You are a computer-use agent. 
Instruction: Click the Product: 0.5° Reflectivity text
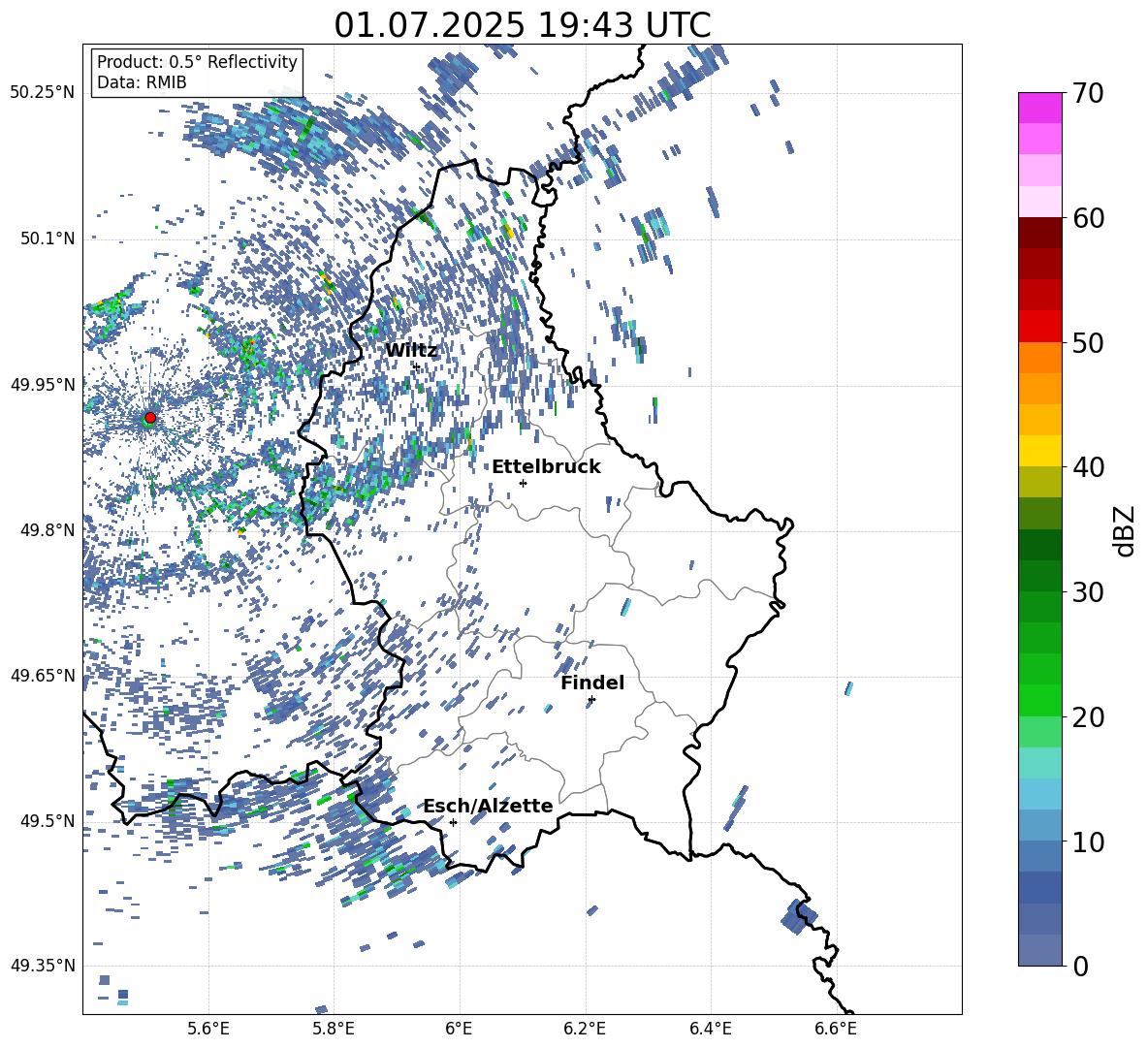197,62
